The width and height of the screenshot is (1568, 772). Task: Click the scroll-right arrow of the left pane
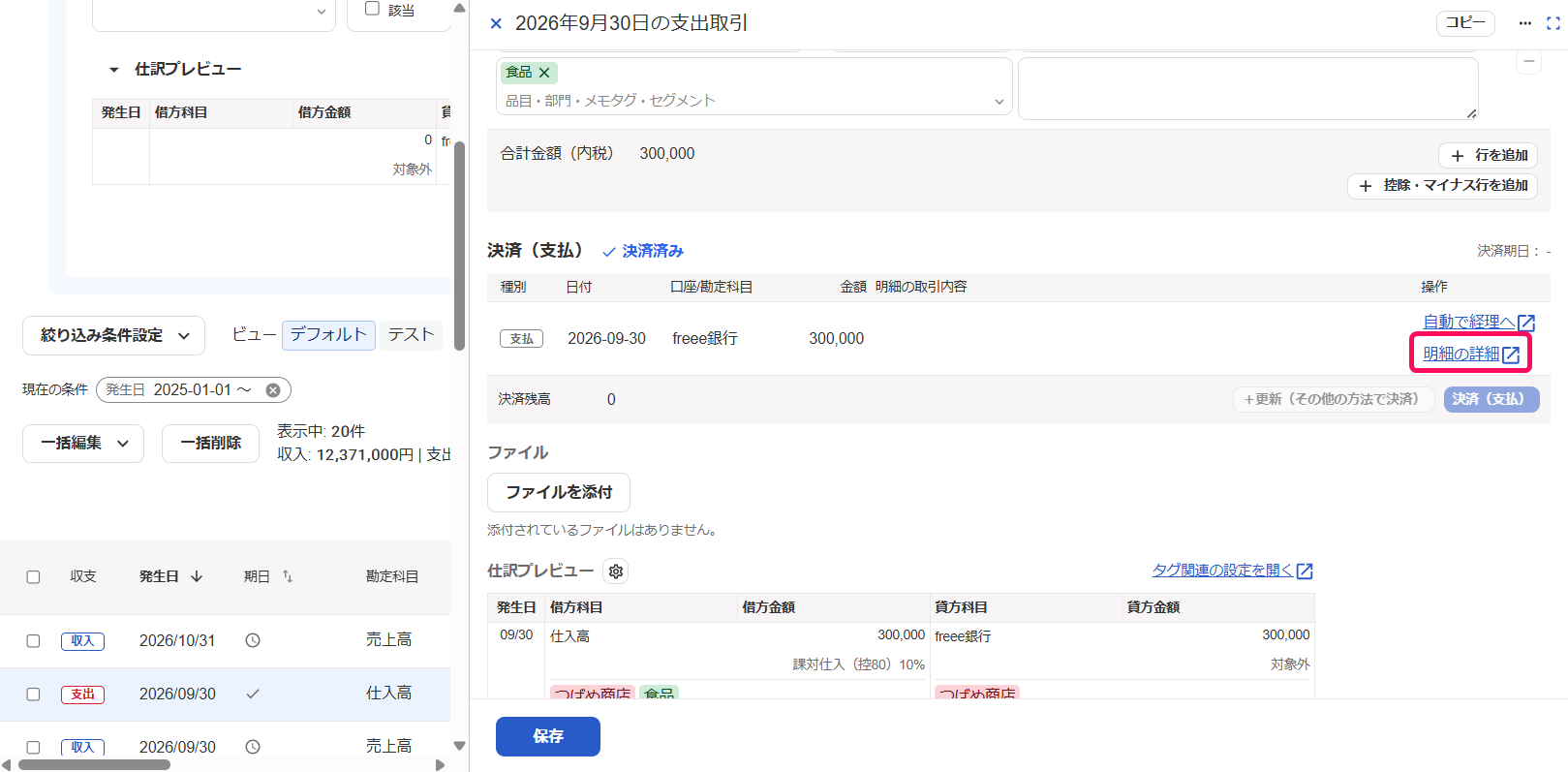point(441,765)
